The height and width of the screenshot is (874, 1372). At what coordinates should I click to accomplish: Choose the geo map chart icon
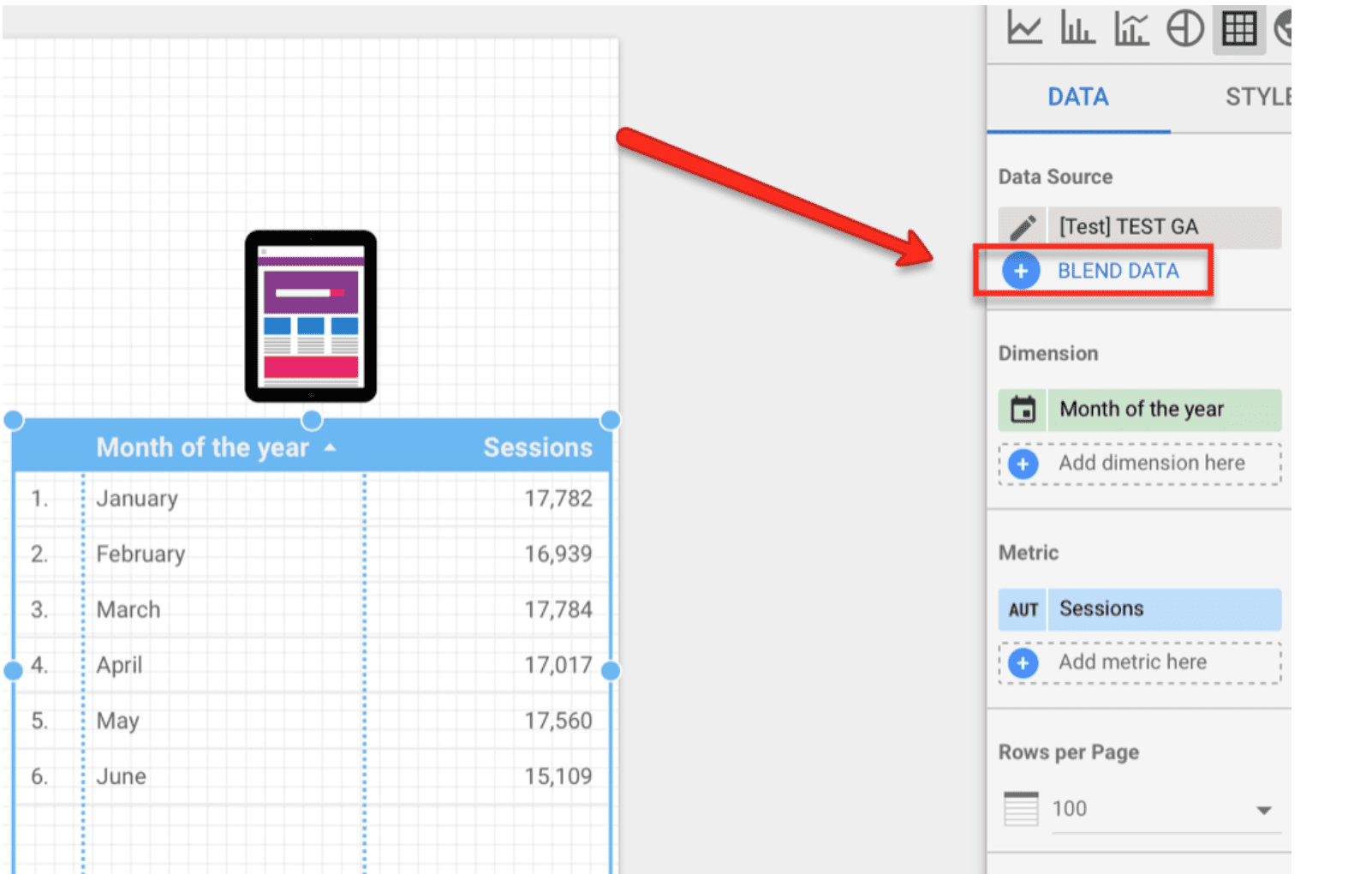click(x=1283, y=28)
